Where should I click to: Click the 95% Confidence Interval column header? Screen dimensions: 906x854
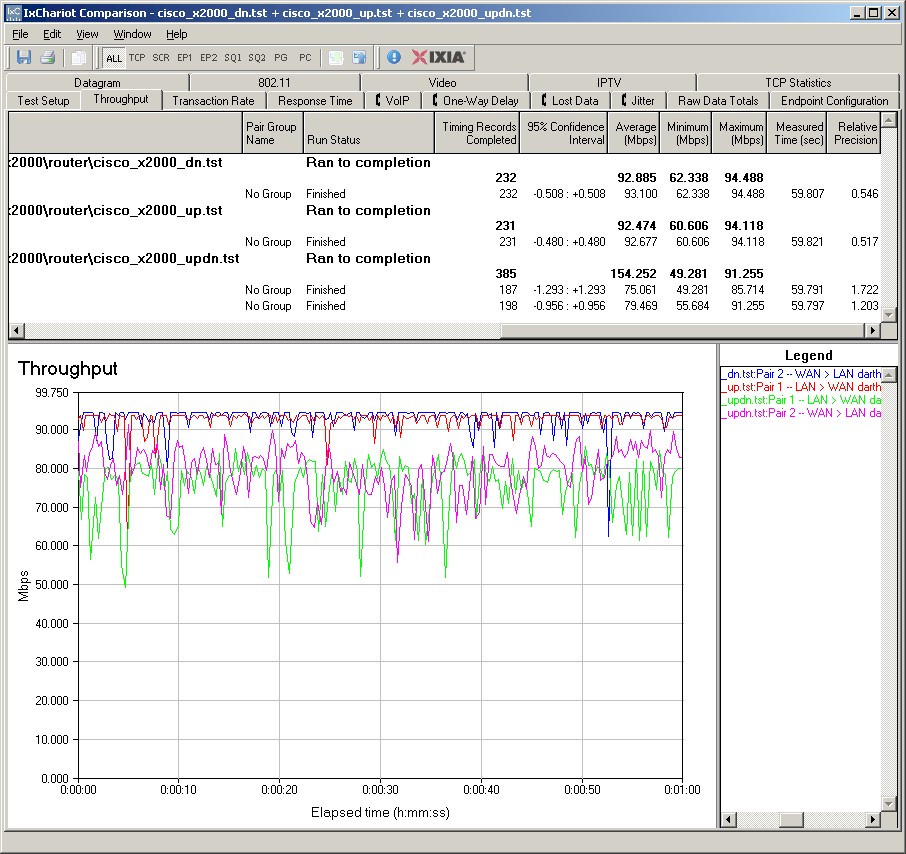(x=563, y=133)
